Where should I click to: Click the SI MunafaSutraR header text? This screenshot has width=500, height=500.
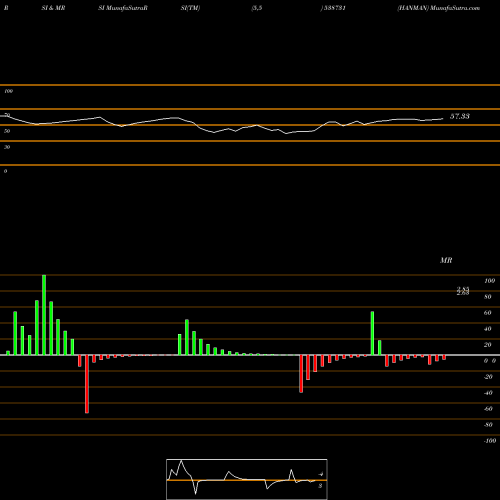(x=123, y=8)
